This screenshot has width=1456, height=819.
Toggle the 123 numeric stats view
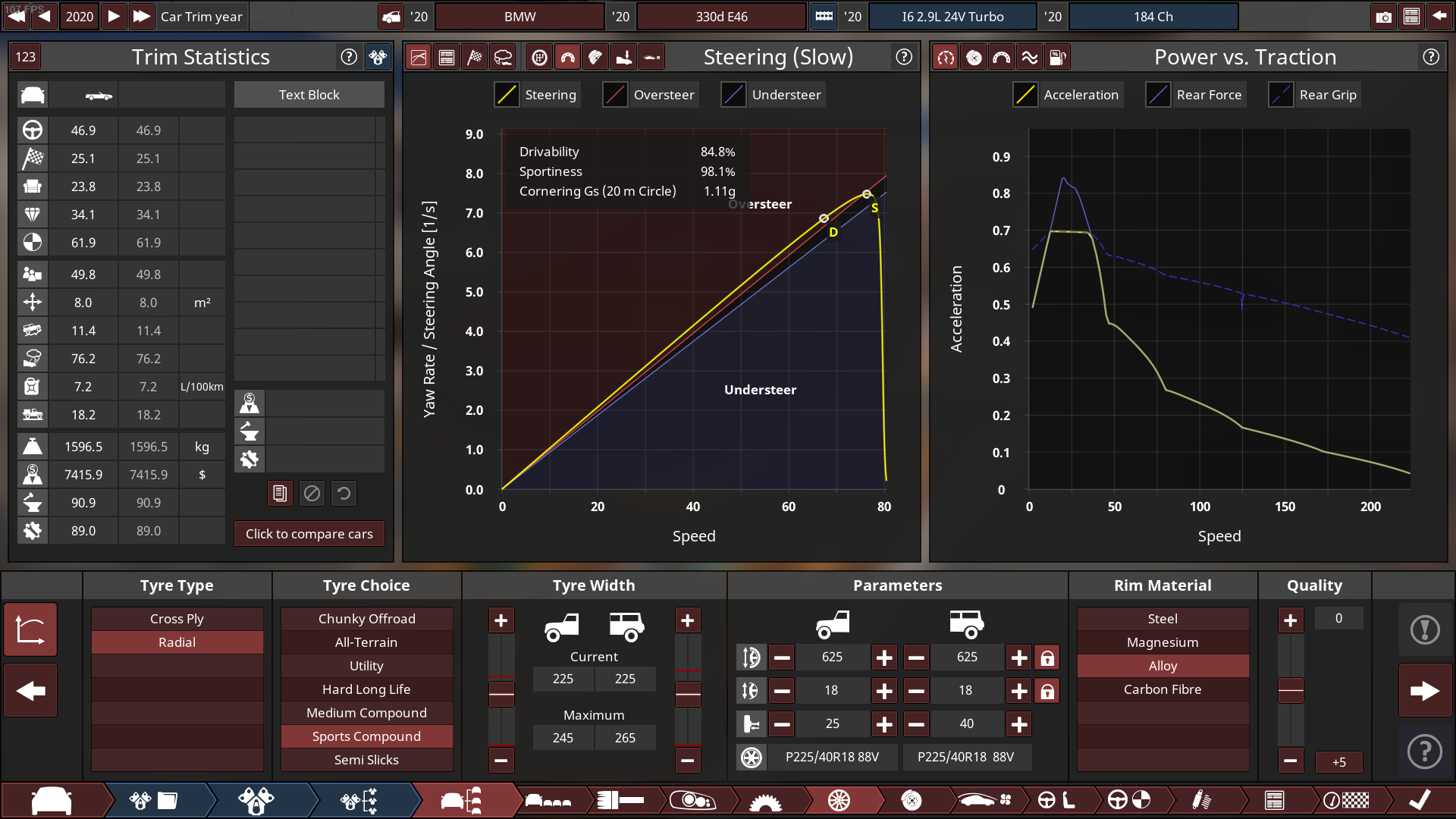click(26, 57)
